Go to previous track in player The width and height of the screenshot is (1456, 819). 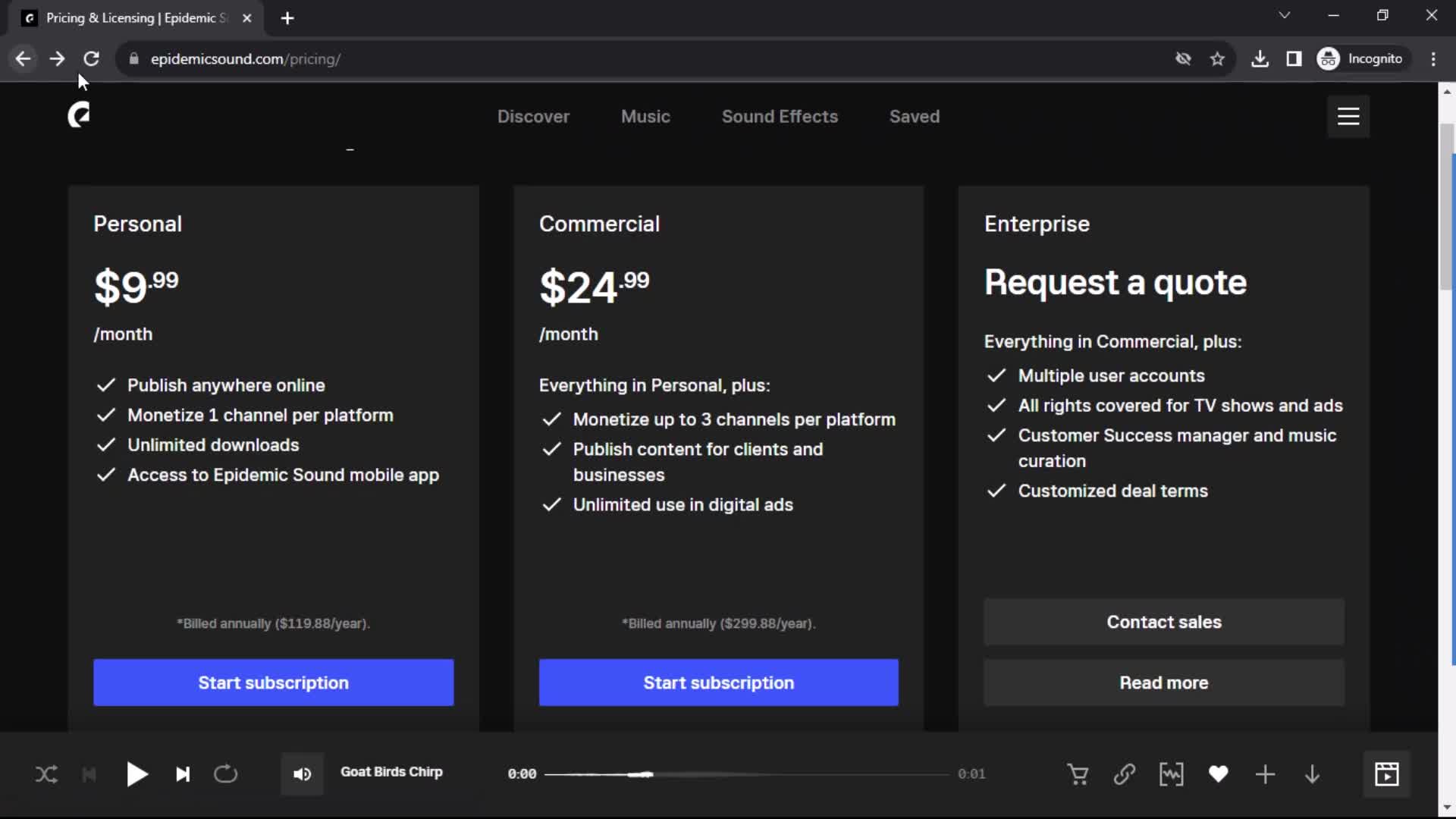pyautogui.click(x=89, y=774)
